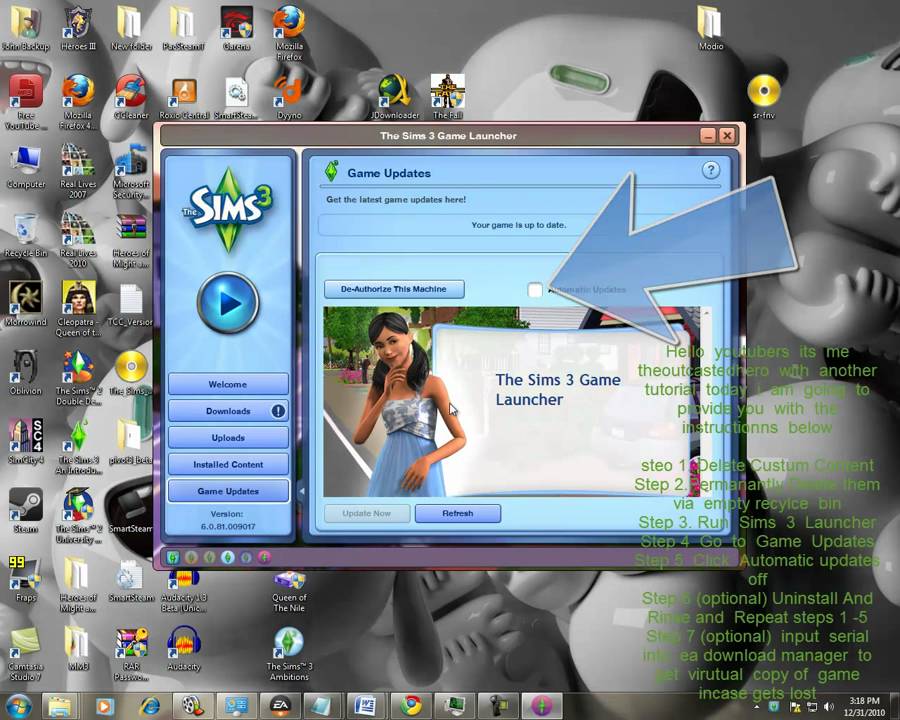This screenshot has width=900, height=720.
Task: Open the Installed Content tab
Action: tap(228, 464)
